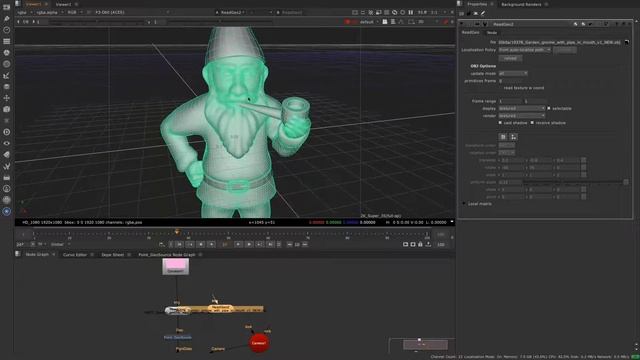Toggle the cast shadow checkbox

point(500,122)
